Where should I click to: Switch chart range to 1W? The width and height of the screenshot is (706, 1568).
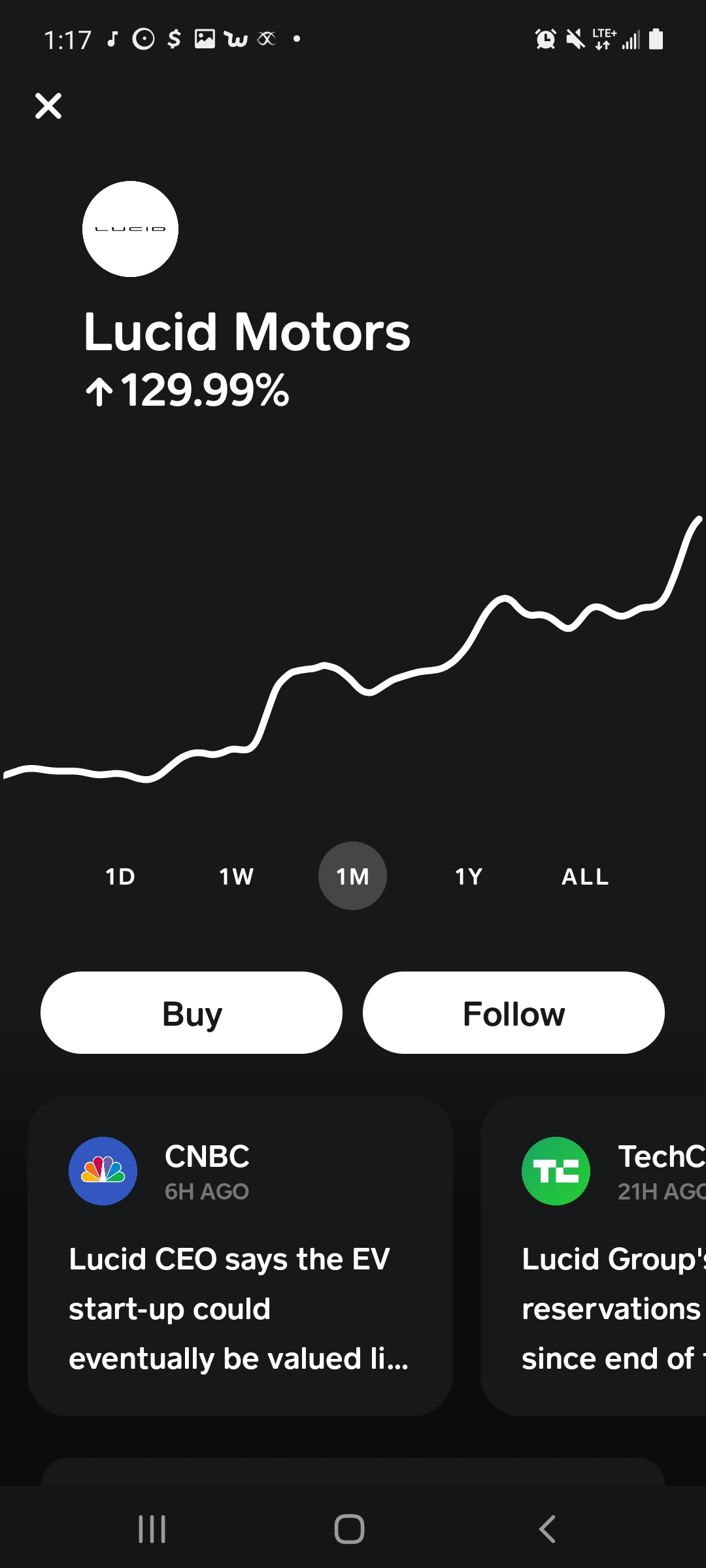(x=236, y=876)
